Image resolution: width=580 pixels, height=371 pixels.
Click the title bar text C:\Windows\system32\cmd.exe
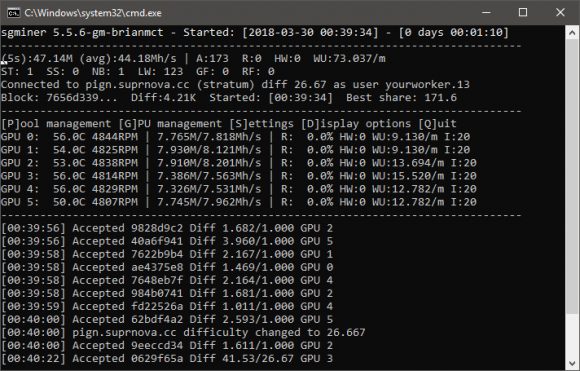[93, 13]
